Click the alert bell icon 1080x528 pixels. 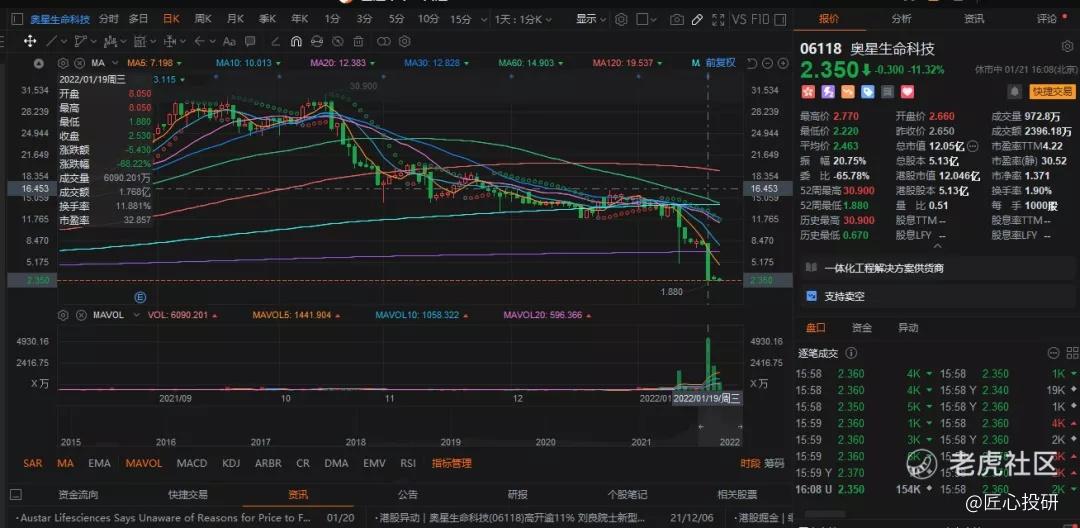click(x=1015, y=92)
